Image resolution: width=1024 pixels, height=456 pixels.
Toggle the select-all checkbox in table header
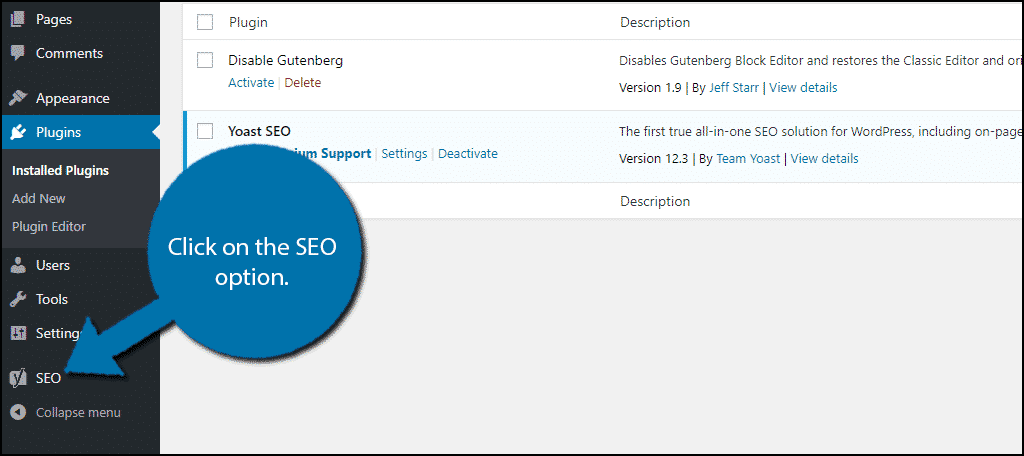(x=205, y=22)
